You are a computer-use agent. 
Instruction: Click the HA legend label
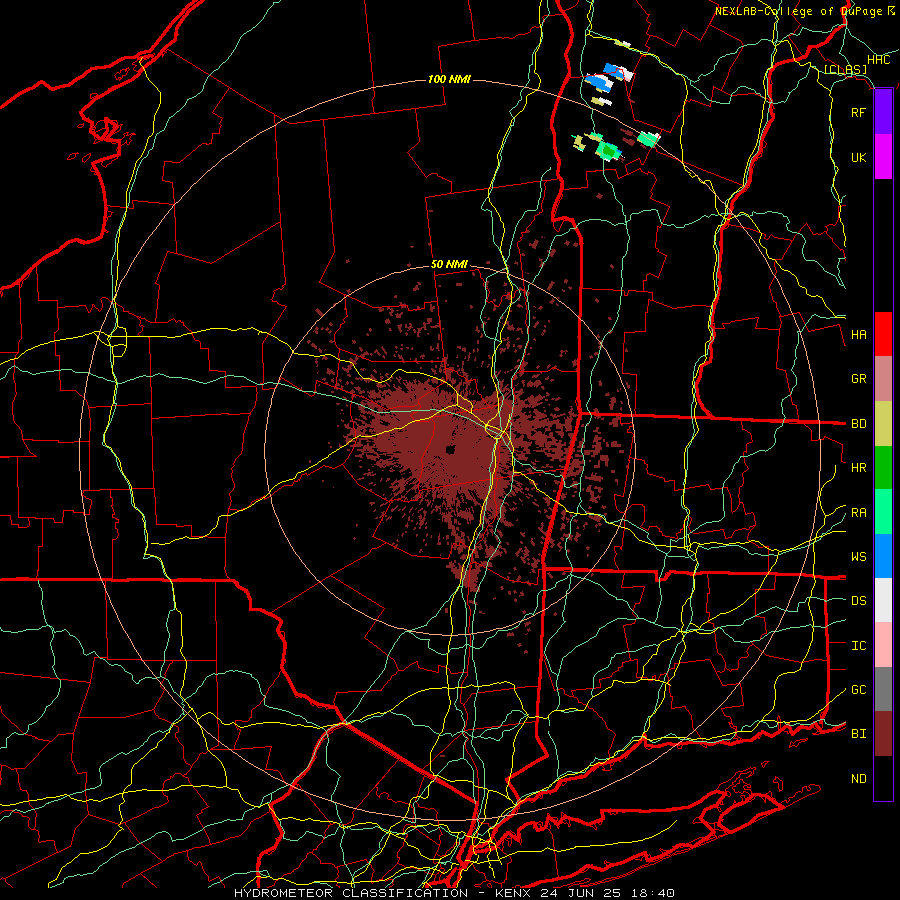point(858,335)
